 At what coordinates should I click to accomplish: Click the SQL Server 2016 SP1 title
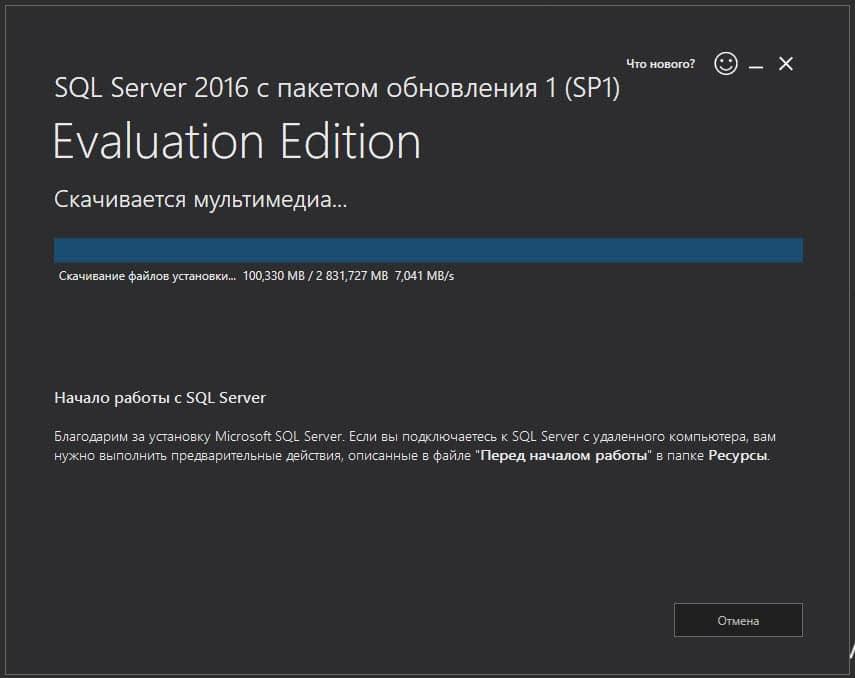pyautogui.click(x=337, y=89)
